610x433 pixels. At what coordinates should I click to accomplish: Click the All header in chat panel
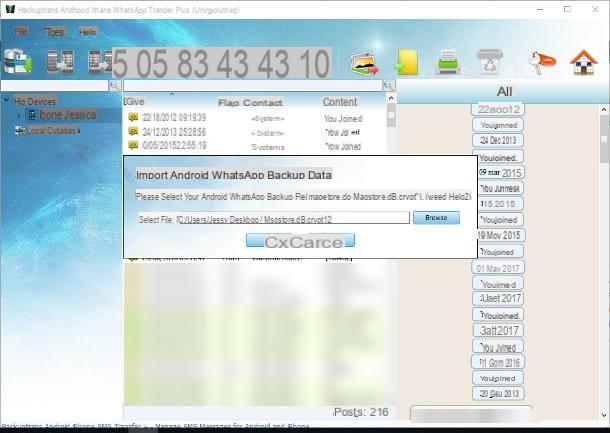[x=504, y=91]
